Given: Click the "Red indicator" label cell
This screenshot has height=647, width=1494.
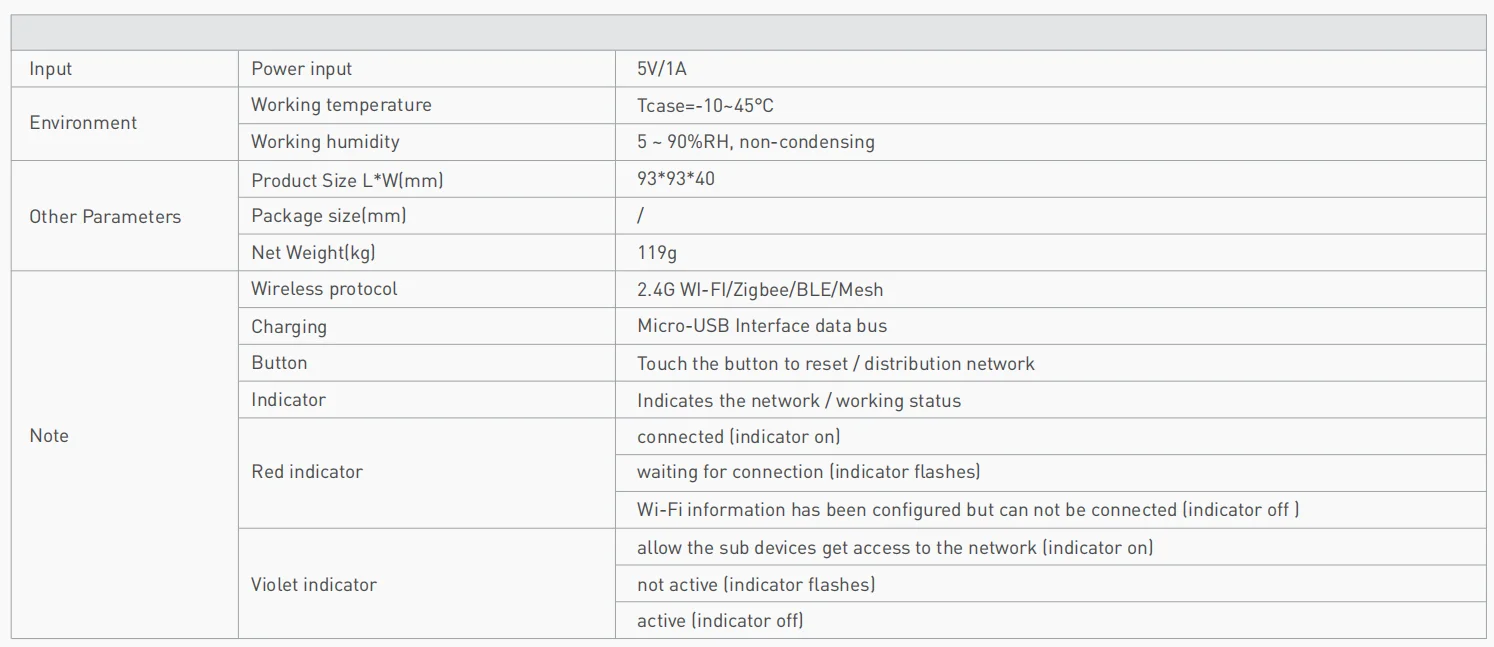Looking at the screenshot, I should (307, 472).
